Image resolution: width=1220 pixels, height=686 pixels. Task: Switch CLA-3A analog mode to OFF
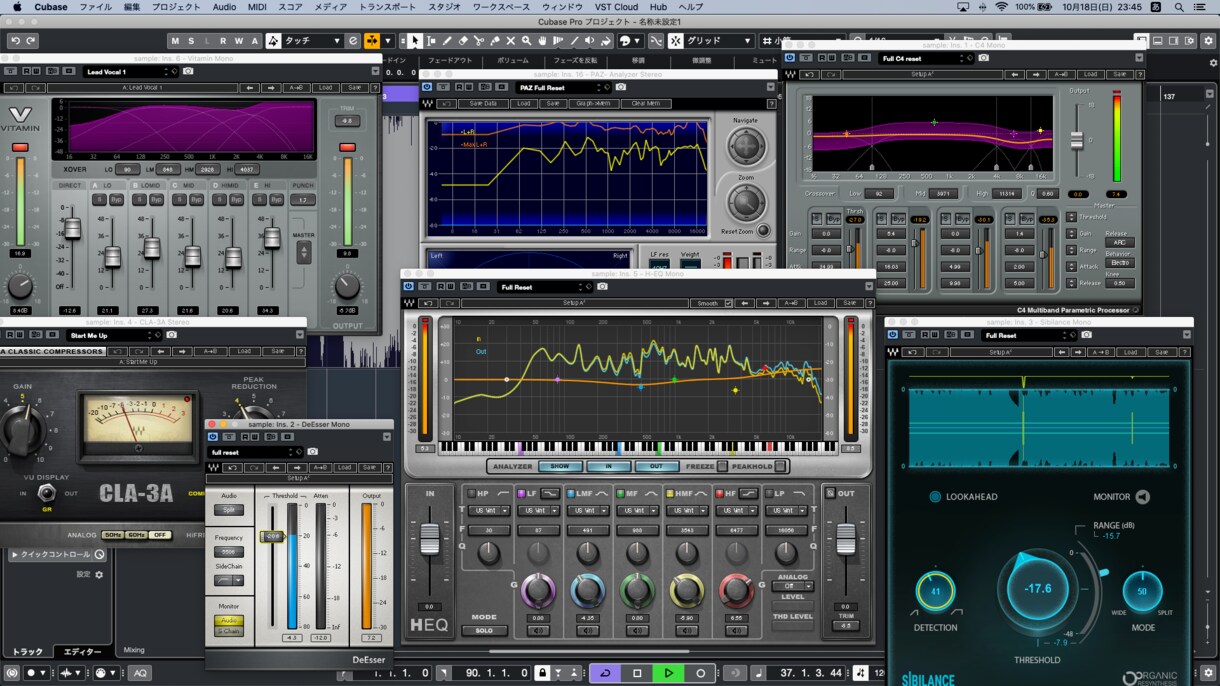tap(159, 535)
